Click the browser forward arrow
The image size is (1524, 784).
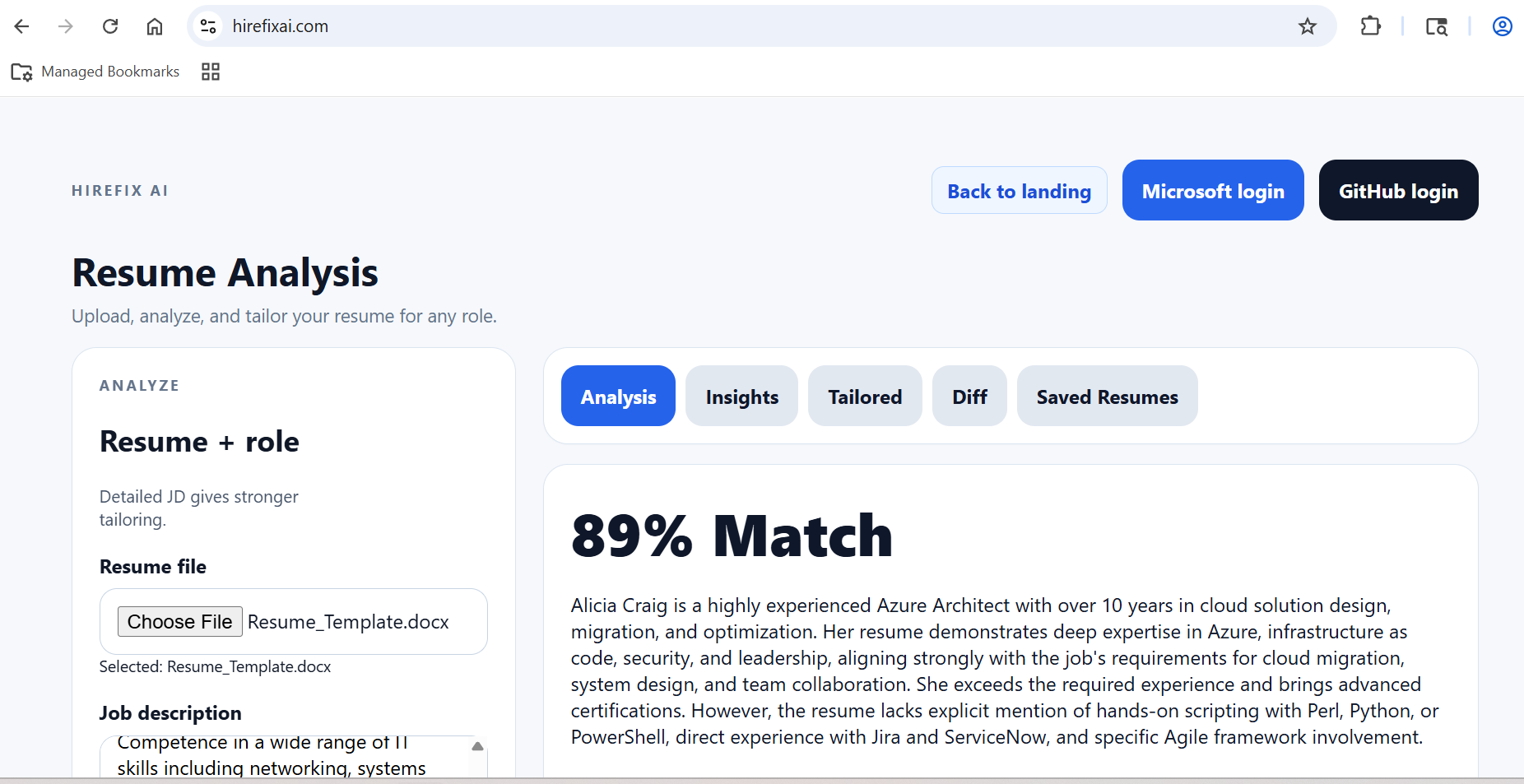click(66, 26)
